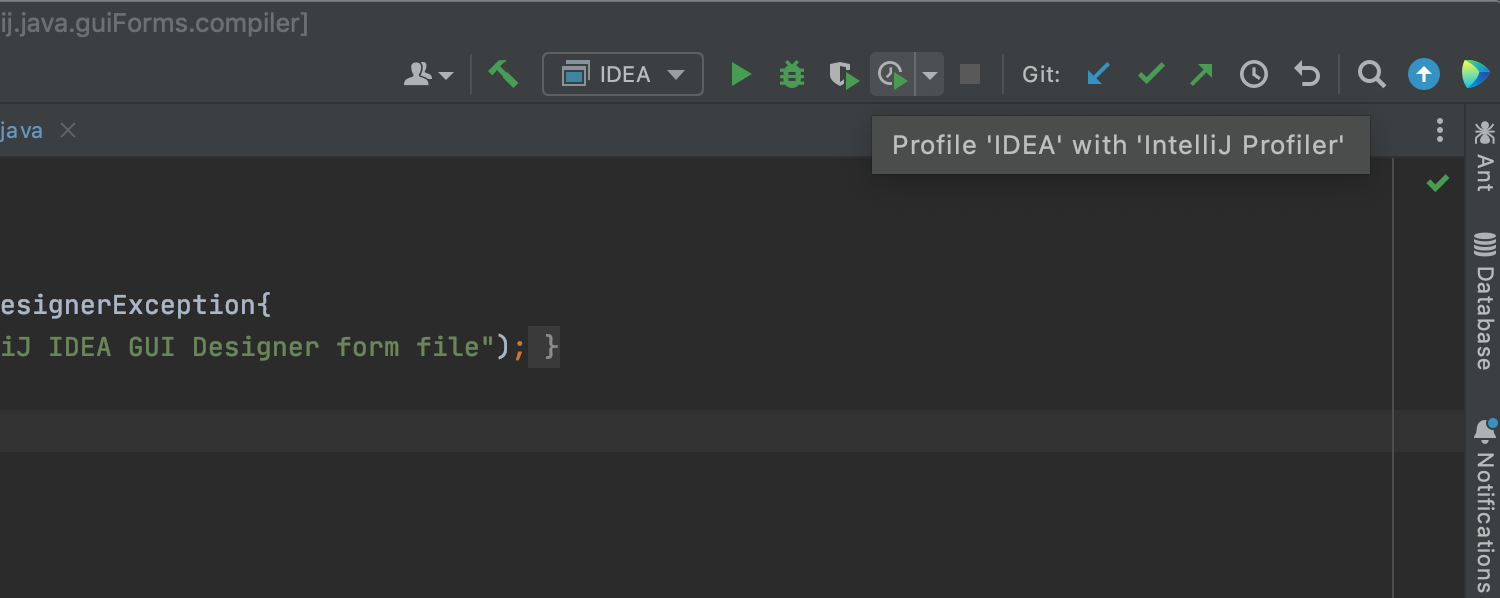Start debugging with the bug icon

[792, 74]
